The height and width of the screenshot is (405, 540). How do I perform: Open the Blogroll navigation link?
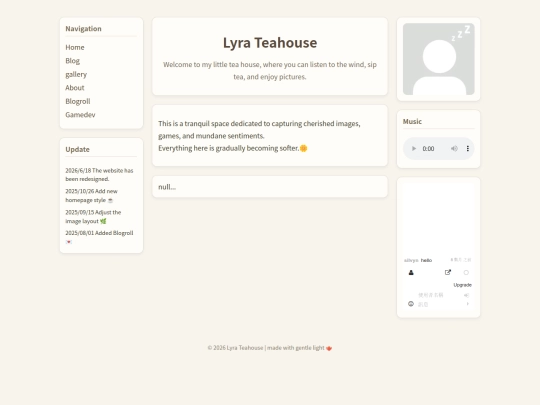click(x=78, y=101)
